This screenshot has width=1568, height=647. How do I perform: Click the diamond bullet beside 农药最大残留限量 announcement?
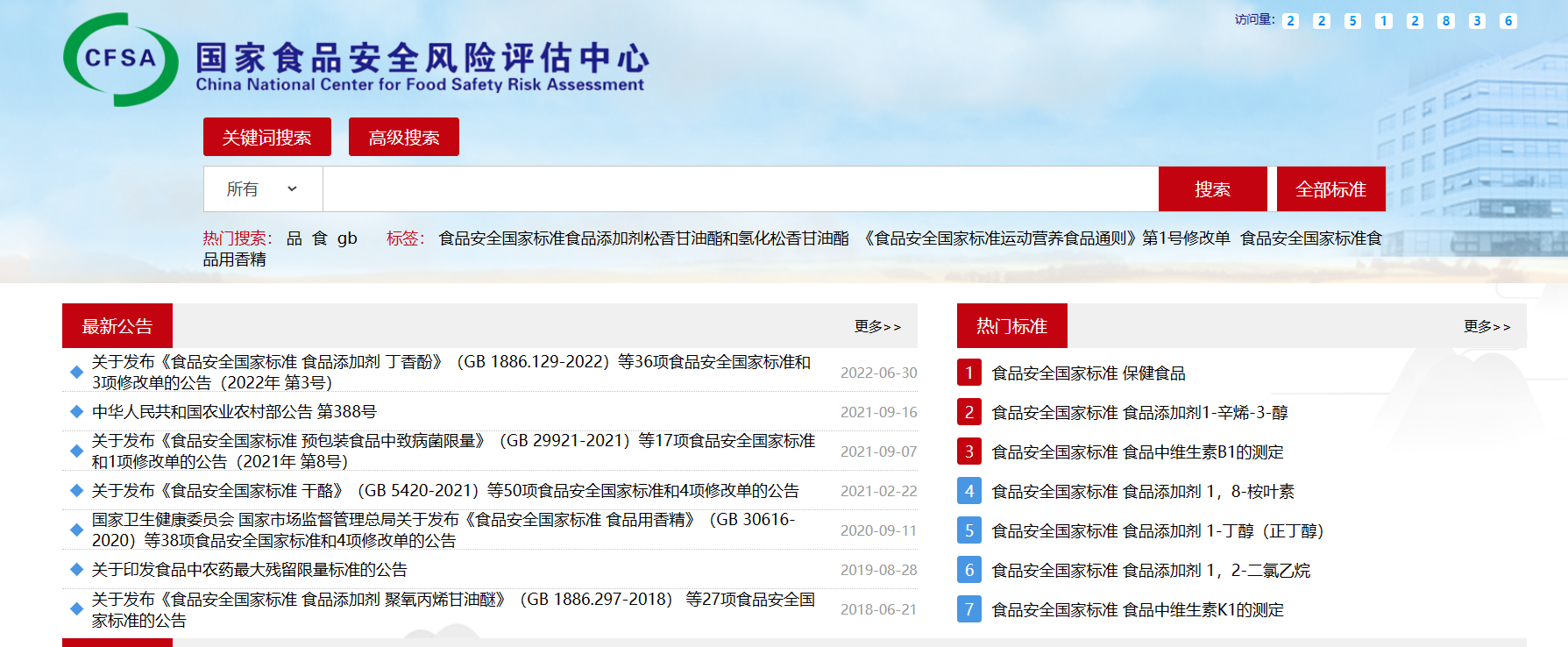pos(77,570)
